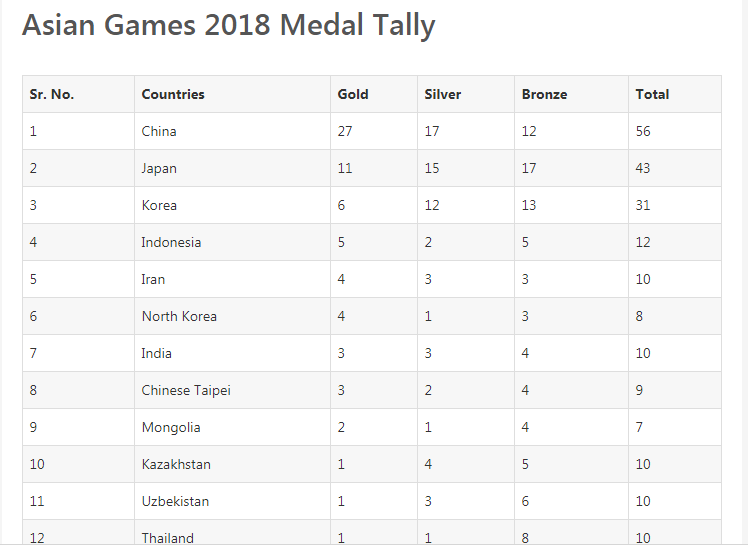Click the Asian Games 2018 Medal Tally heading

pyautogui.click(x=228, y=25)
